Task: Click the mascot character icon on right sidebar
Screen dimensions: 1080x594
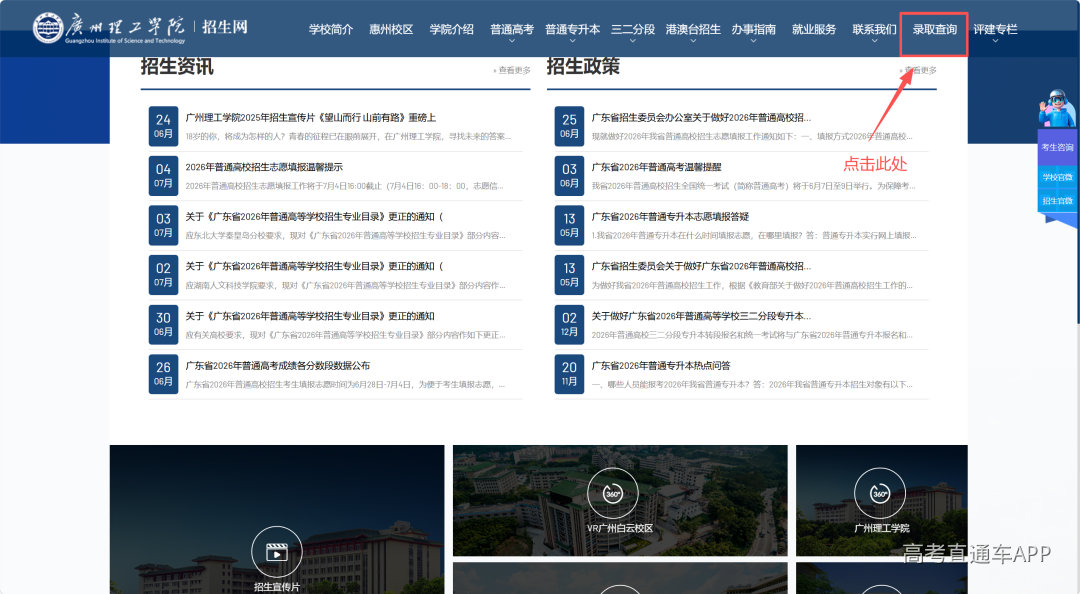Action: click(1057, 109)
